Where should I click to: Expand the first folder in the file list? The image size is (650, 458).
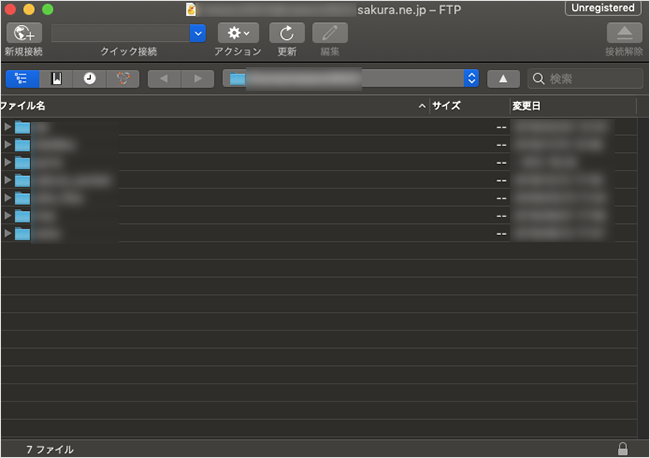(8, 127)
